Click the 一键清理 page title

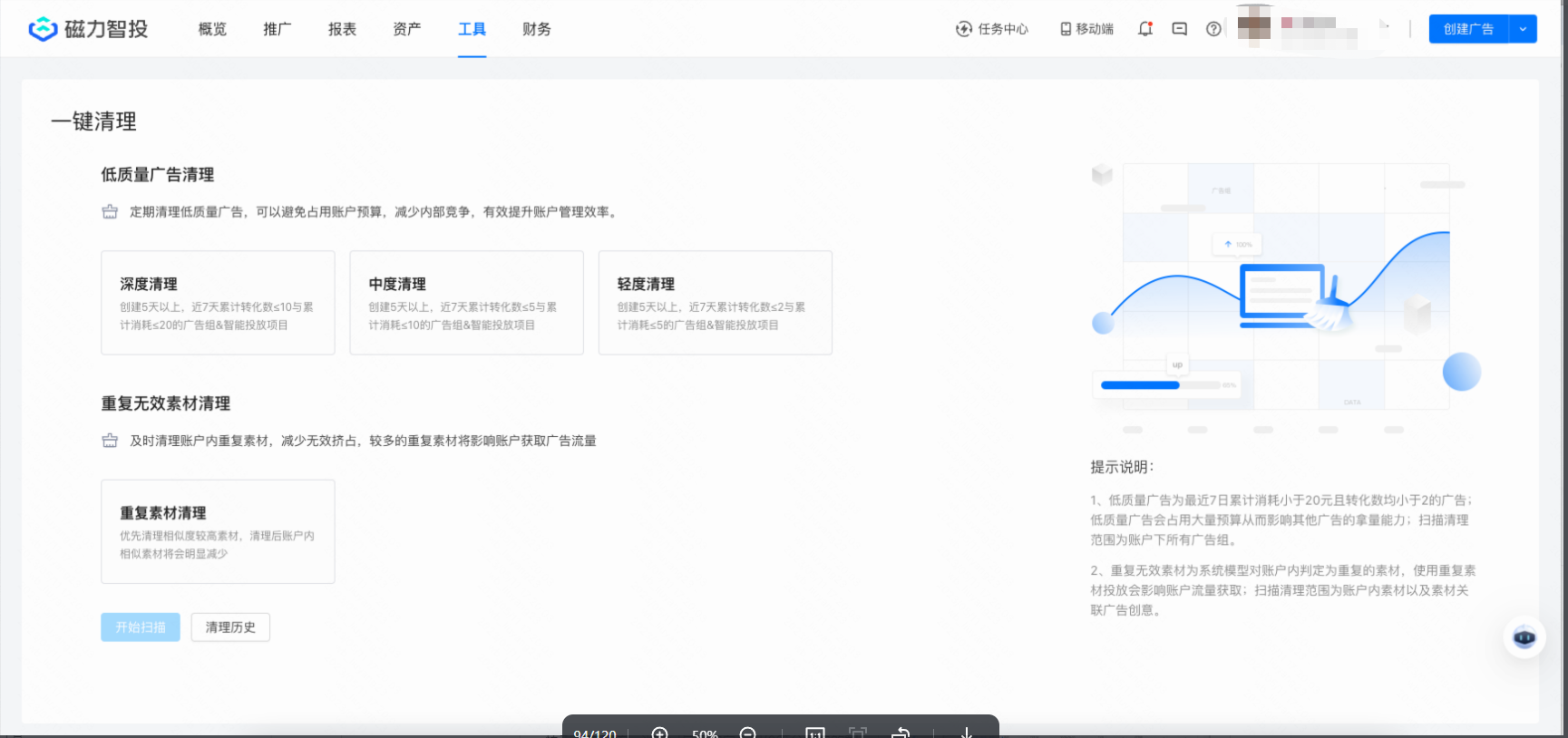coord(94,121)
